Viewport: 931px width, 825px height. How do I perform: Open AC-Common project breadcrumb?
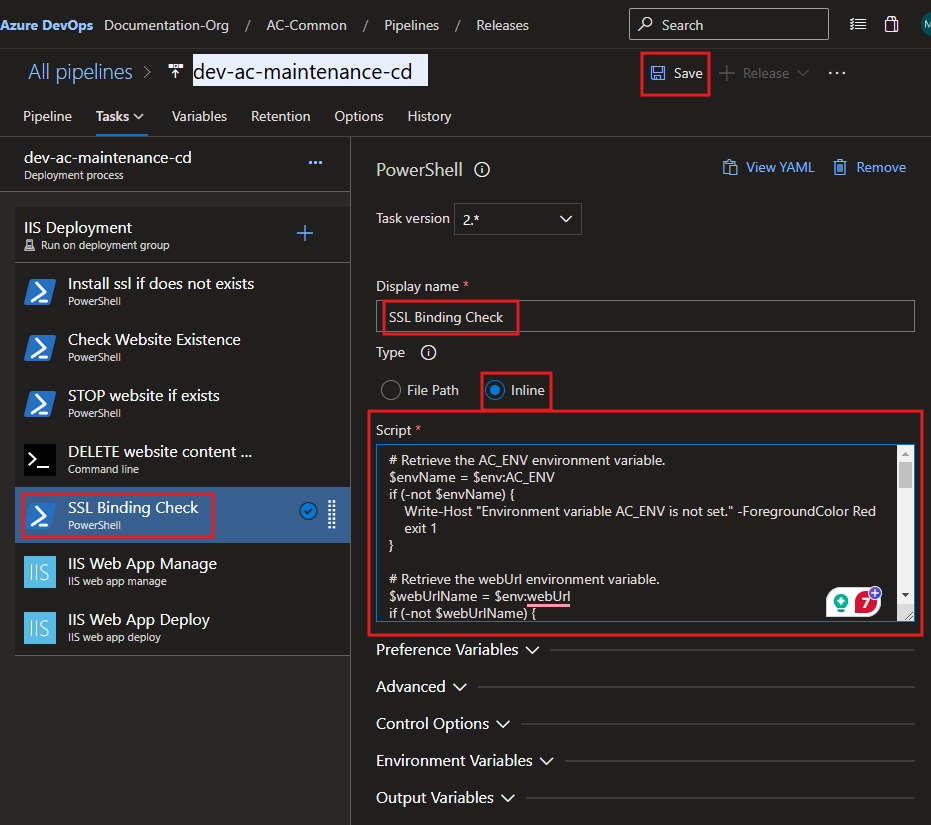click(x=306, y=25)
